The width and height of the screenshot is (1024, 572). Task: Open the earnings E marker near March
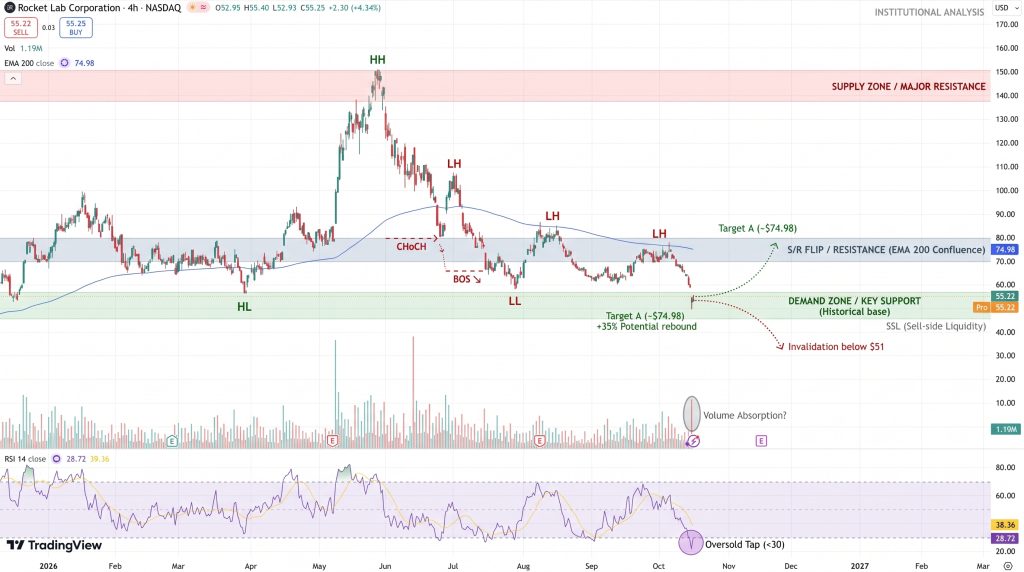tap(172, 441)
